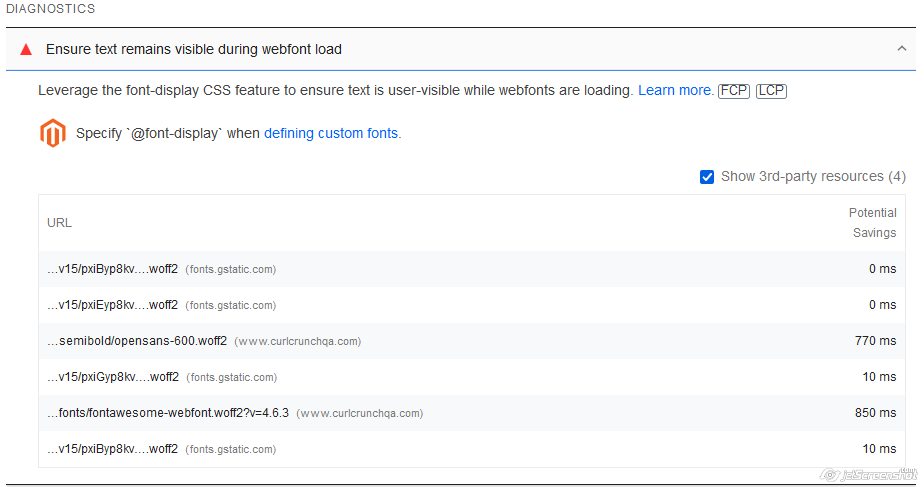The image size is (924, 487).
Task: Uncheck the Show 3rd-party resources checkbox
Action: [x=708, y=177]
